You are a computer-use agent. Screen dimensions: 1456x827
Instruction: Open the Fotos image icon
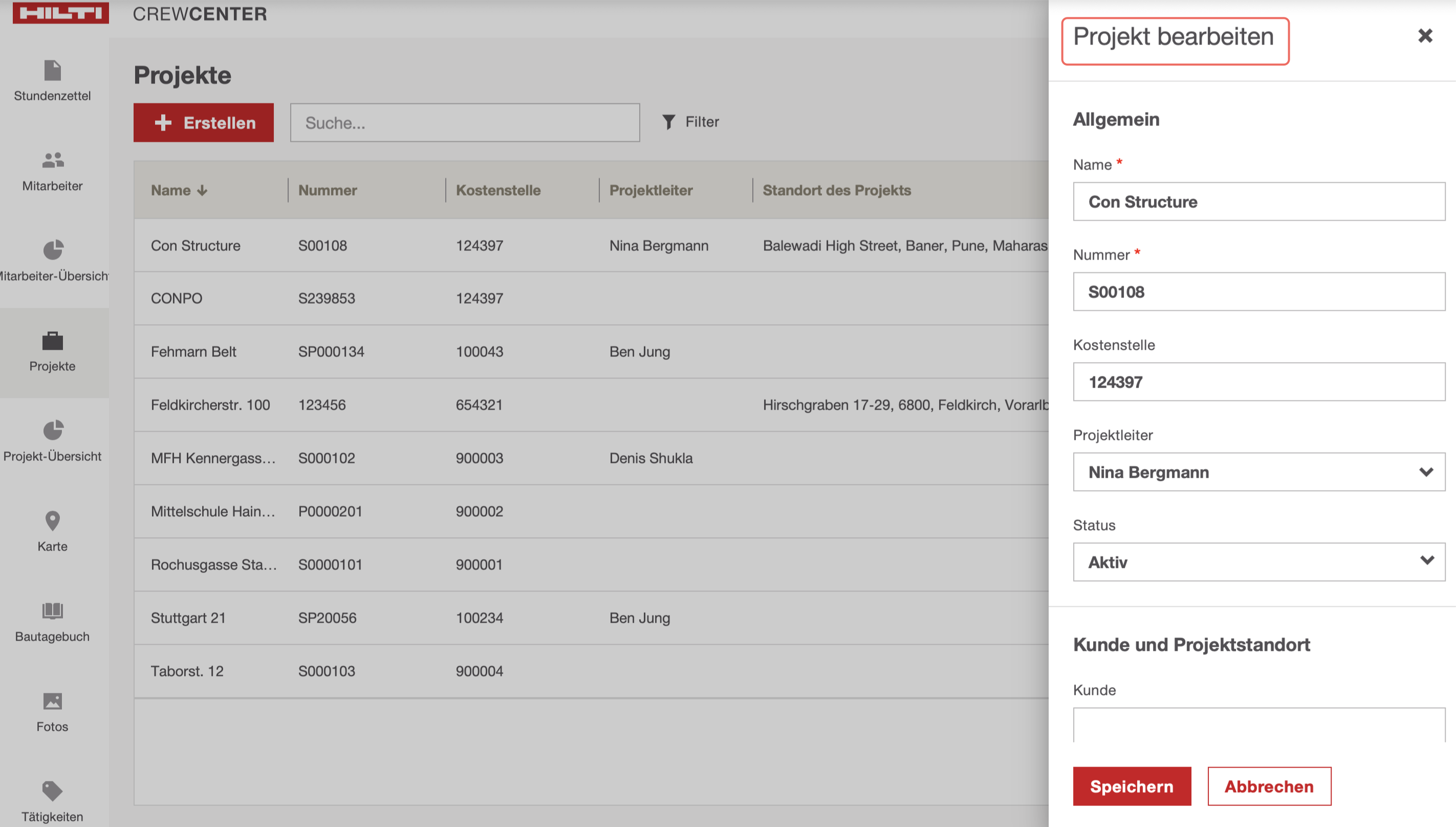52,701
